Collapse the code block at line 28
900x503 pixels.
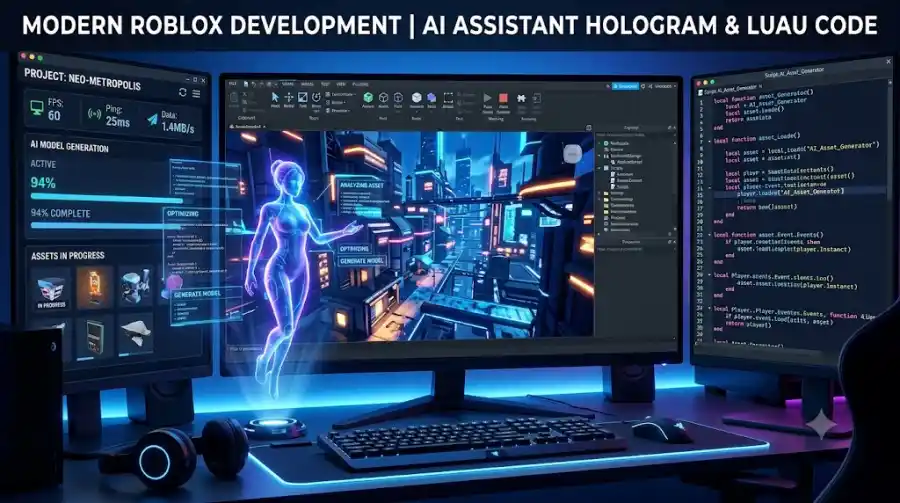(x=710, y=275)
